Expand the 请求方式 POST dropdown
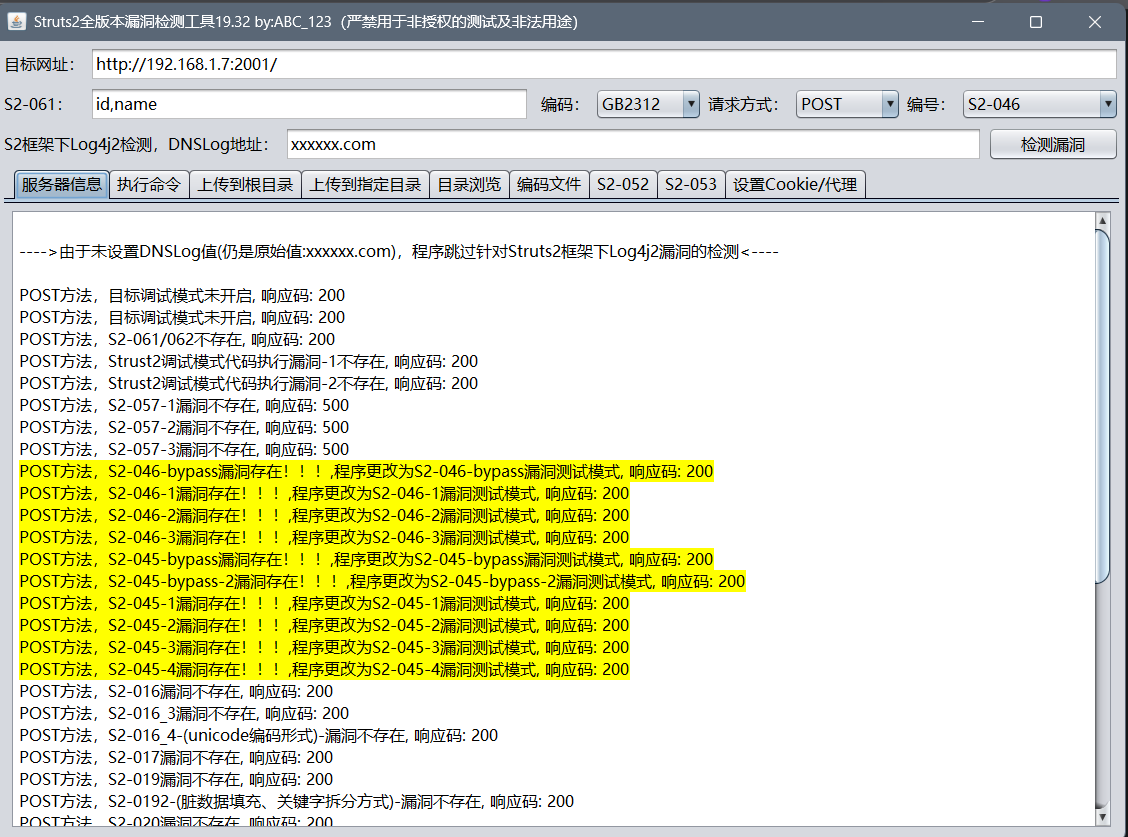The width and height of the screenshot is (1128, 837). [x=848, y=104]
